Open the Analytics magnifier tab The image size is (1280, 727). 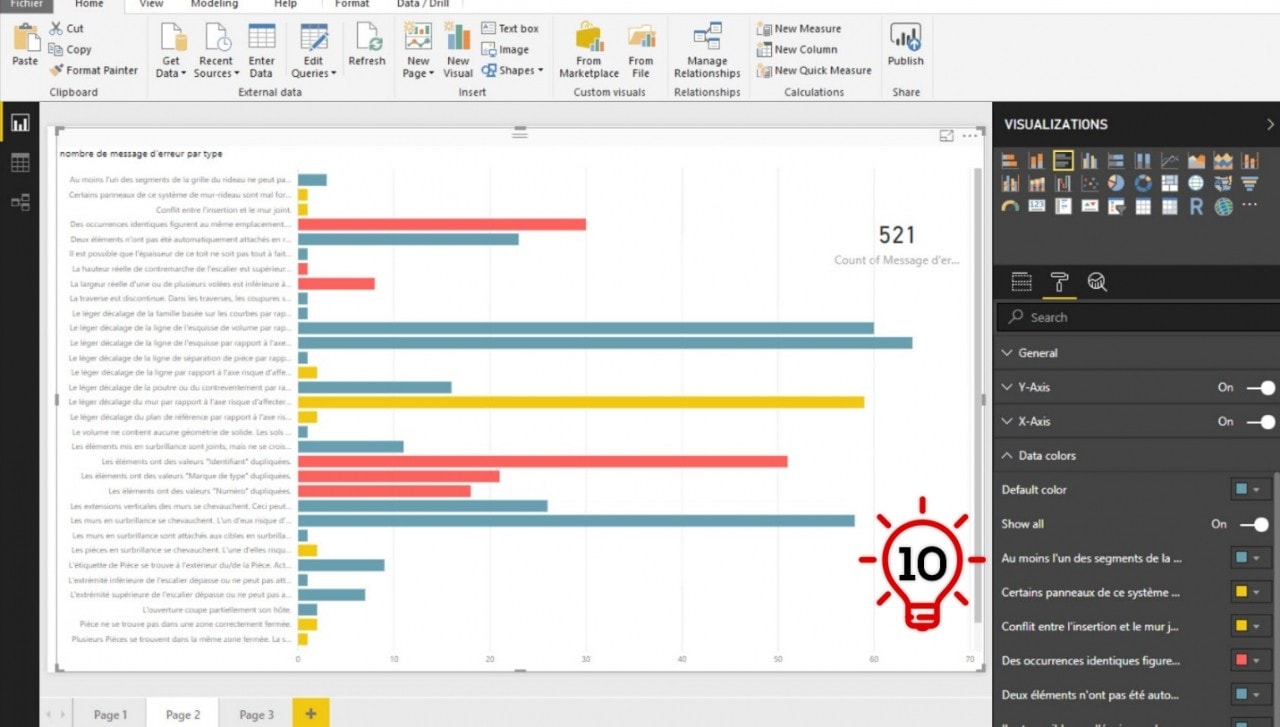point(1097,283)
